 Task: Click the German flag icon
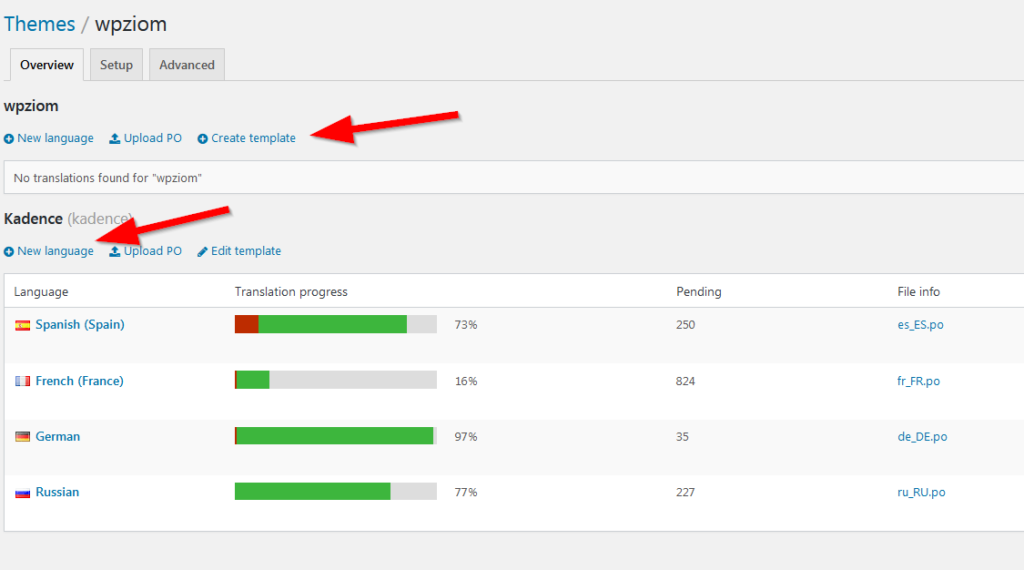22,437
